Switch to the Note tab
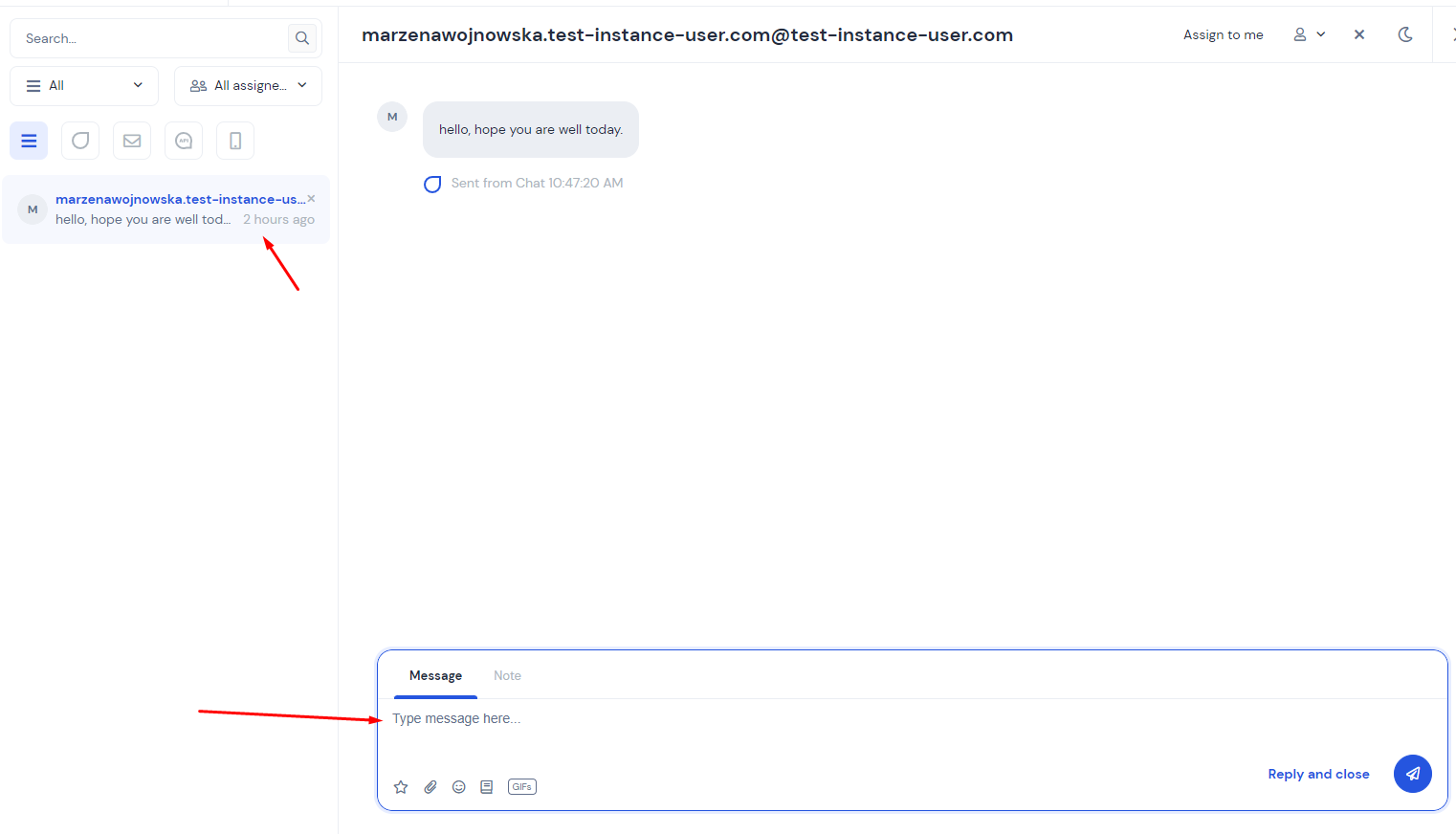 click(507, 676)
